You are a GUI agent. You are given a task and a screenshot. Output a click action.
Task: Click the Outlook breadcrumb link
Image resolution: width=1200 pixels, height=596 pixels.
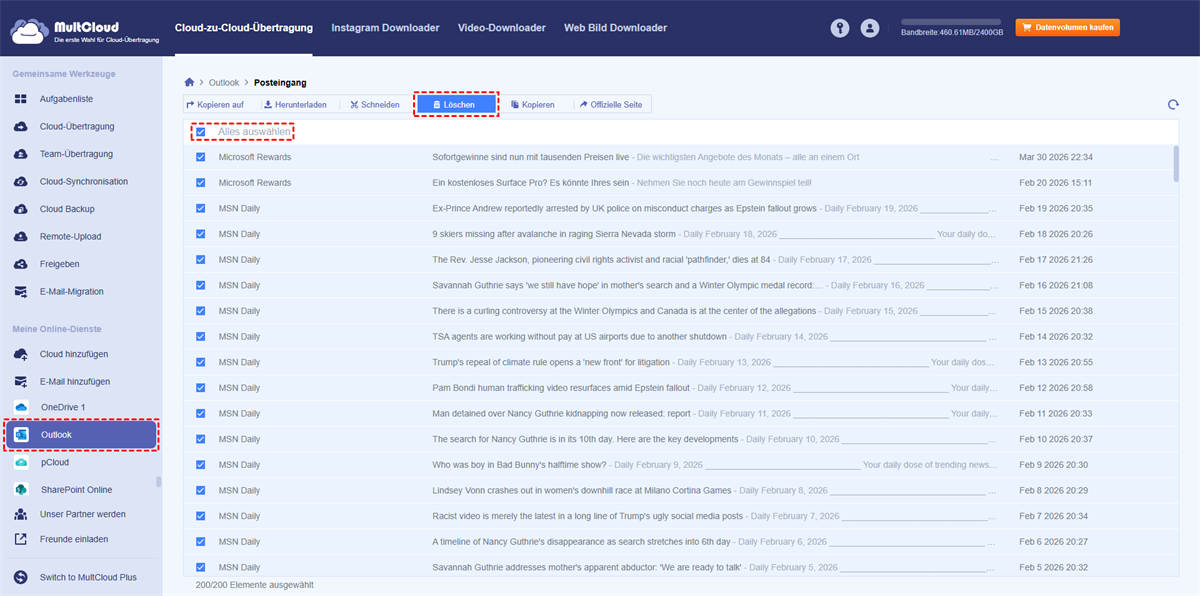(x=224, y=83)
